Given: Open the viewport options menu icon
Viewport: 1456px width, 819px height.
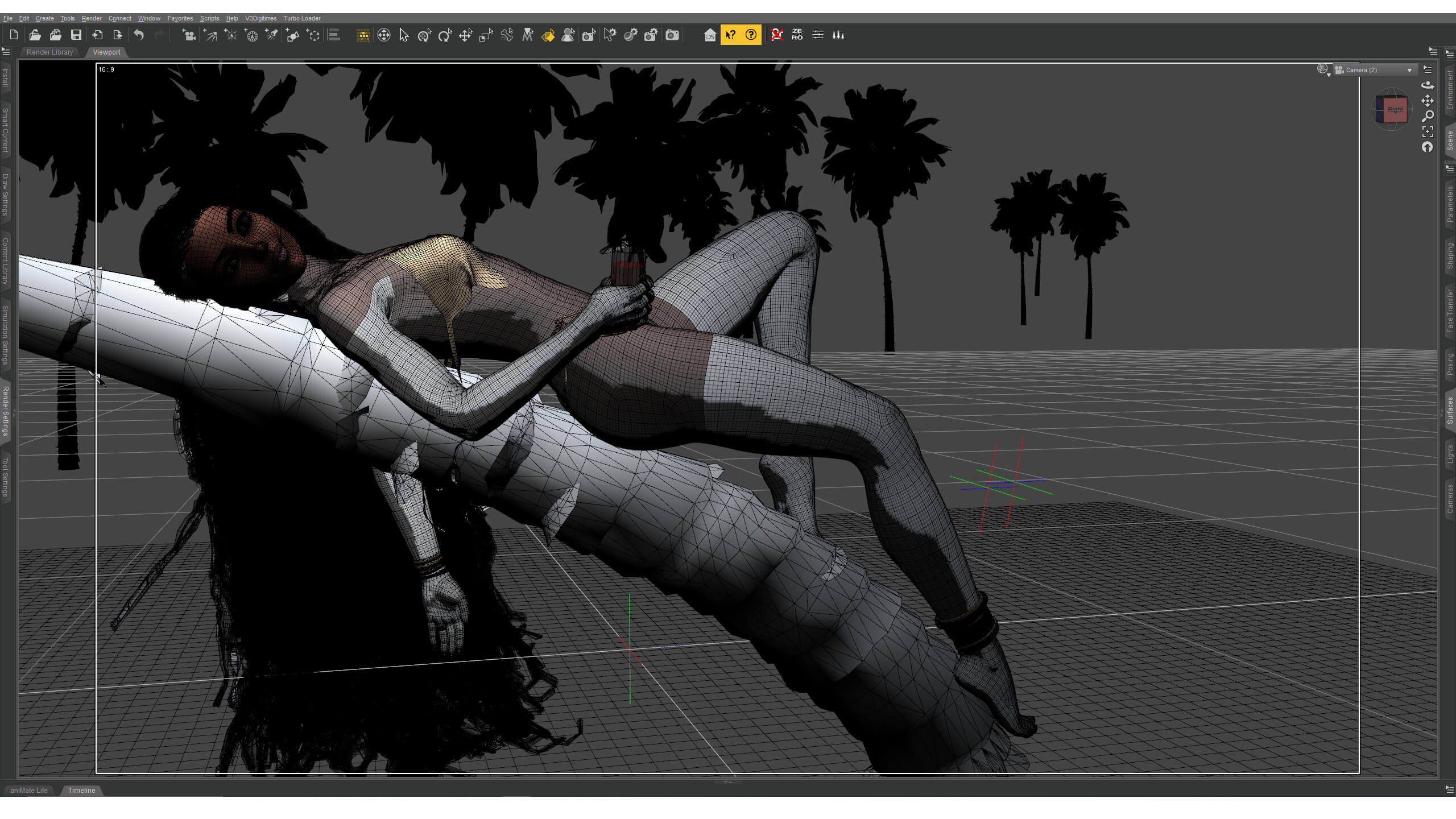Looking at the screenshot, I should pyautogui.click(x=1428, y=69).
